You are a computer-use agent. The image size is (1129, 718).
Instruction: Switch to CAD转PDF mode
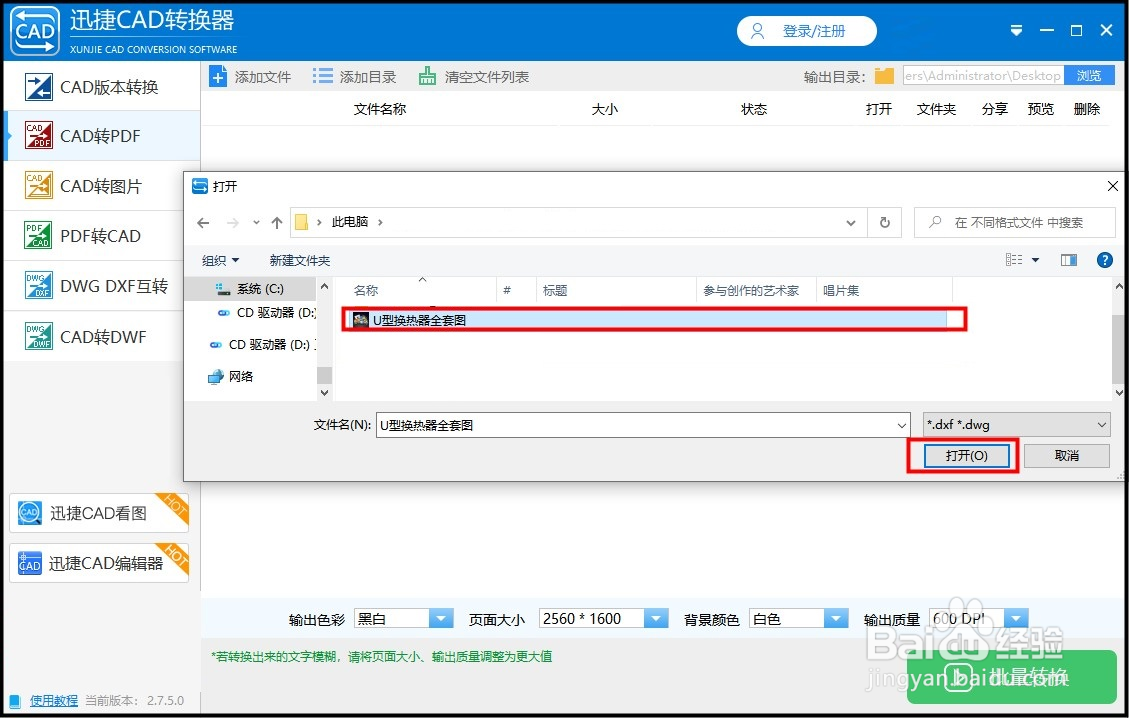tap(102, 136)
